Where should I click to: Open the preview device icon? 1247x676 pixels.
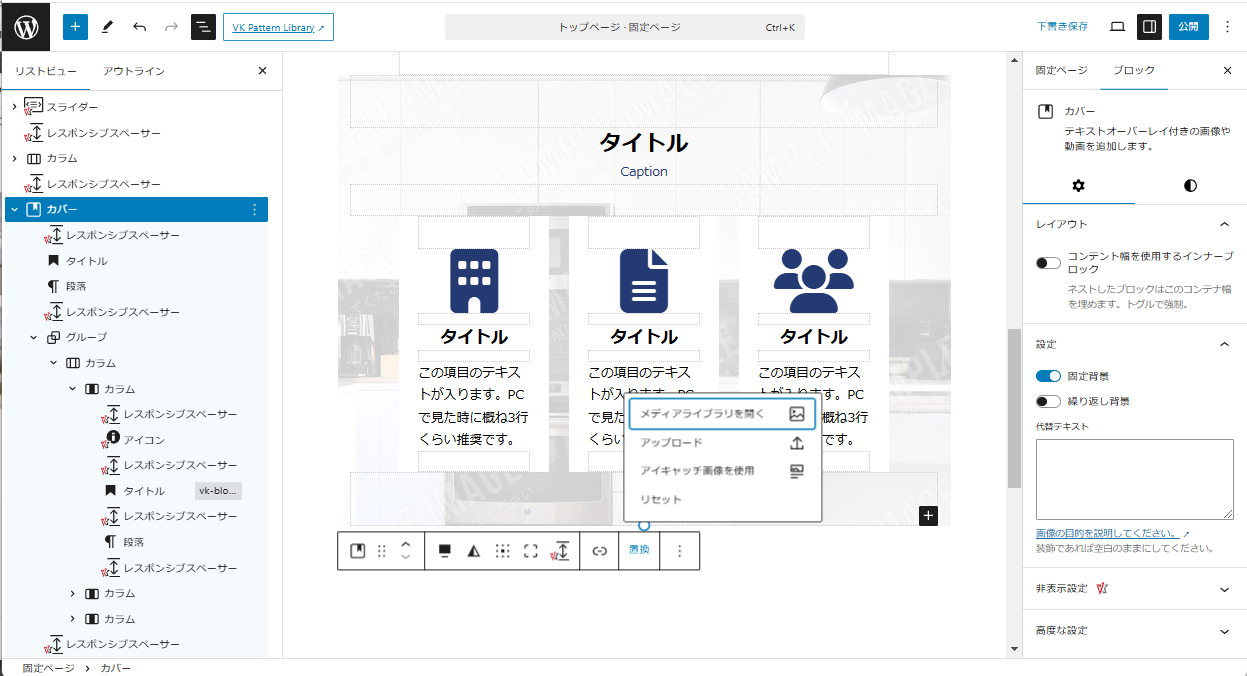tap(1118, 27)
